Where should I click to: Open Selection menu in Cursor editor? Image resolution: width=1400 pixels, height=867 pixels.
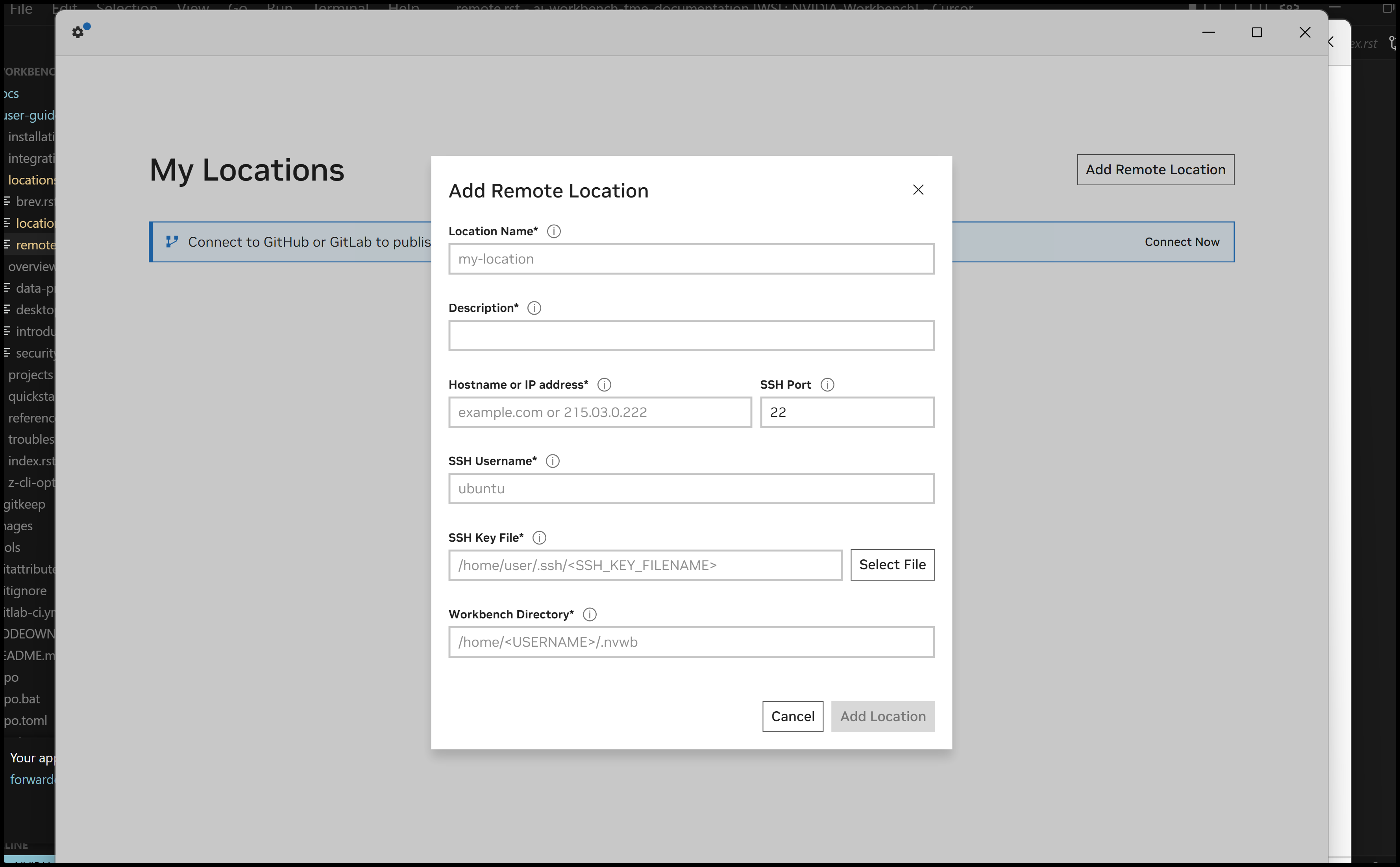coord(127,8)
